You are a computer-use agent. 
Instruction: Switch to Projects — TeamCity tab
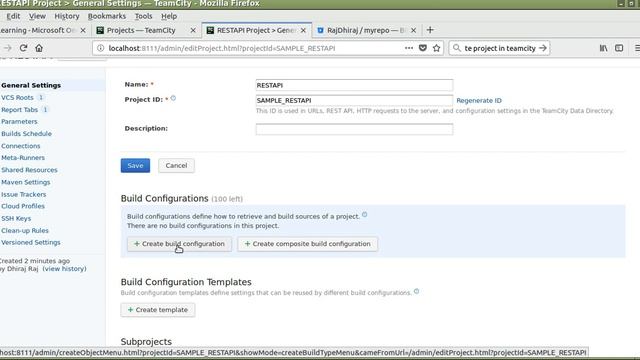click(x=141, y=30)
